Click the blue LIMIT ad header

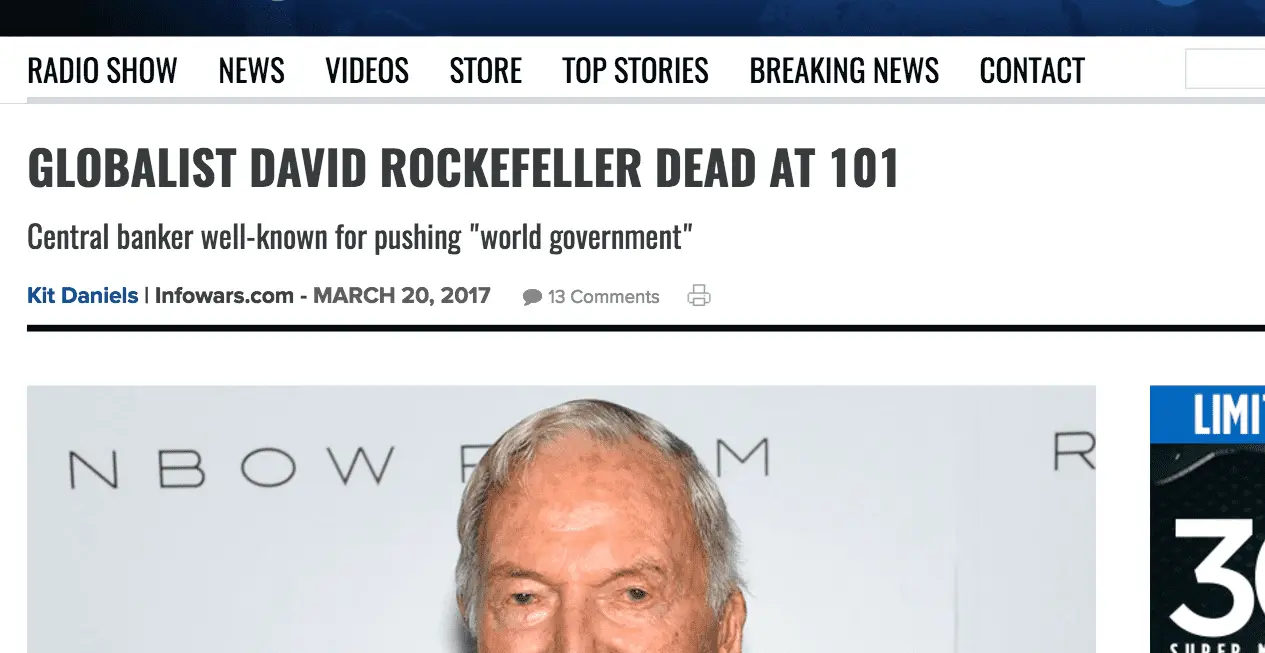coord(1207,414)
